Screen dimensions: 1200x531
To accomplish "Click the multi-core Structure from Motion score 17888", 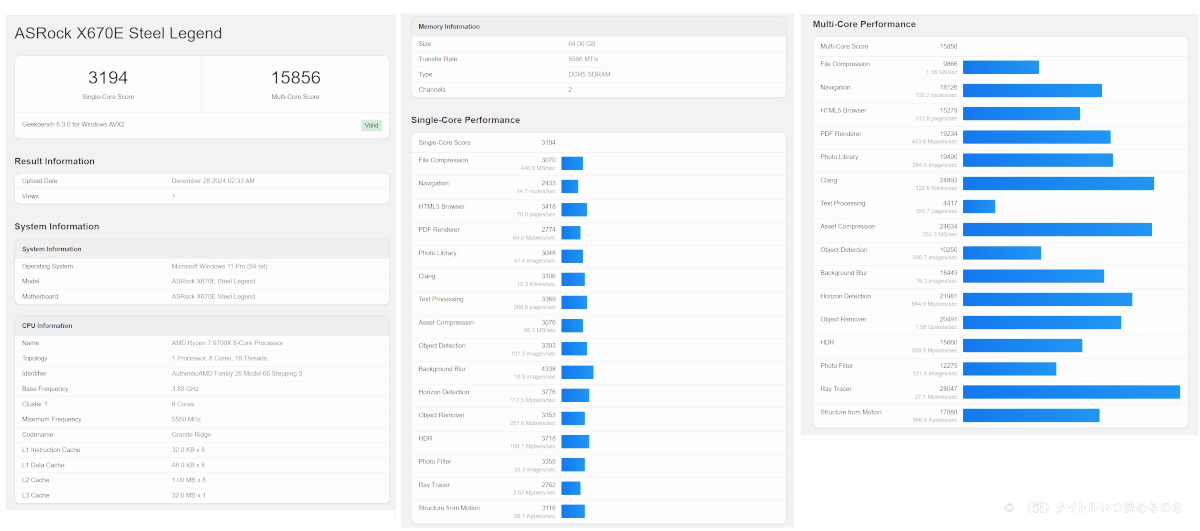I will (x=949, y=412).
